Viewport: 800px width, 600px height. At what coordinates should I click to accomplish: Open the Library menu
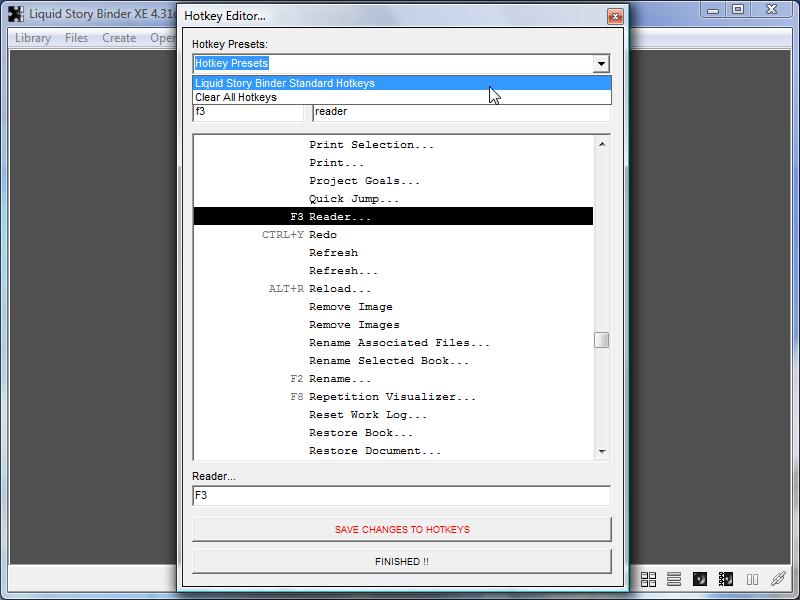pyautogui.click(x=33, y=38)
